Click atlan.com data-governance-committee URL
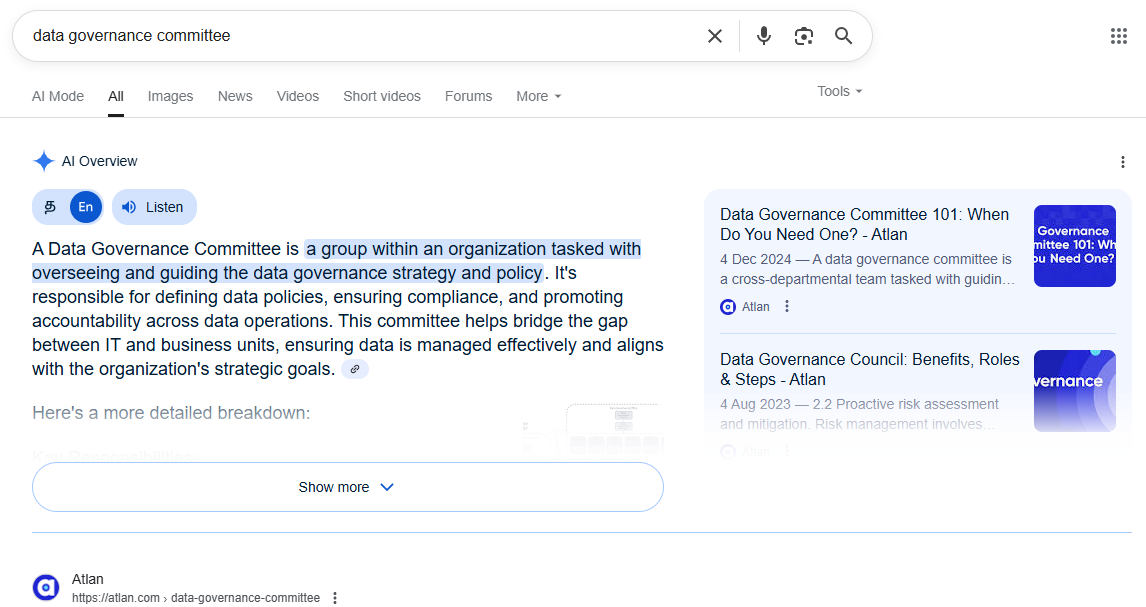 pos(196,598)
